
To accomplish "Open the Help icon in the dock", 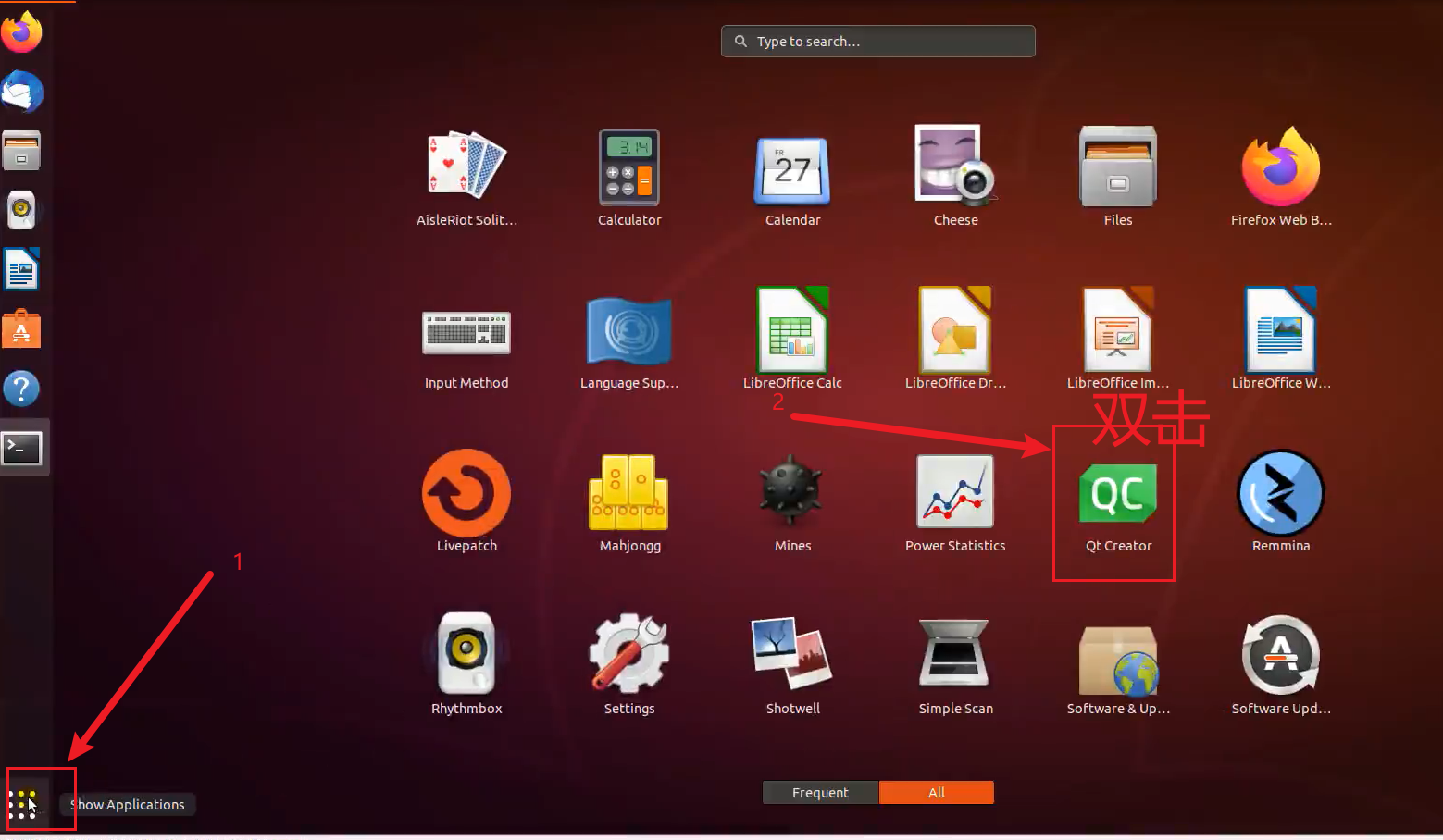I will click(21, 389).
